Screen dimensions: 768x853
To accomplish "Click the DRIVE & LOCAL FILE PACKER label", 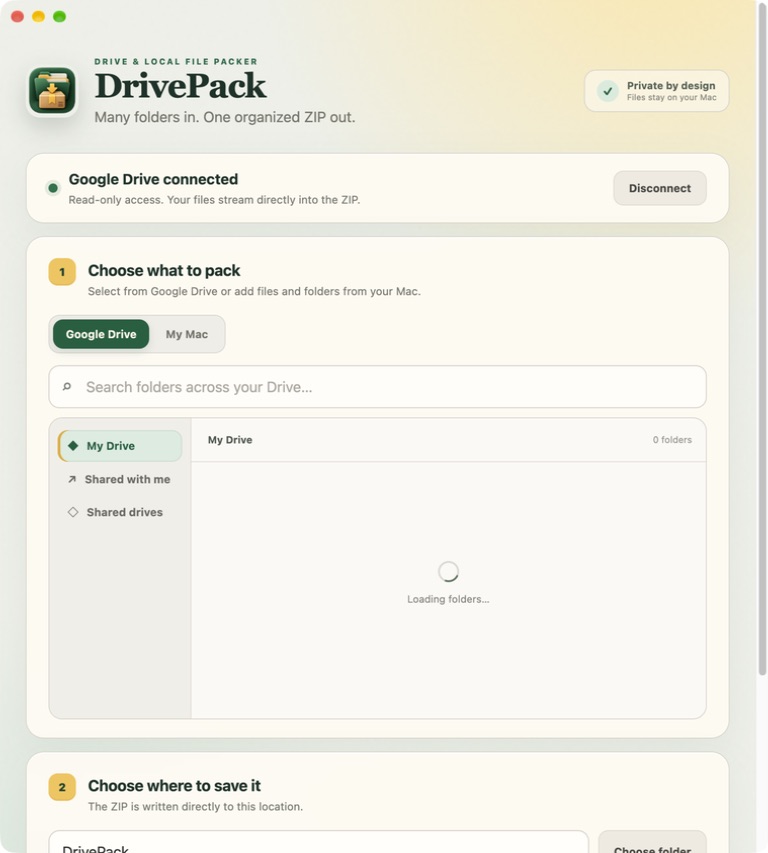I will pos(176,61).
